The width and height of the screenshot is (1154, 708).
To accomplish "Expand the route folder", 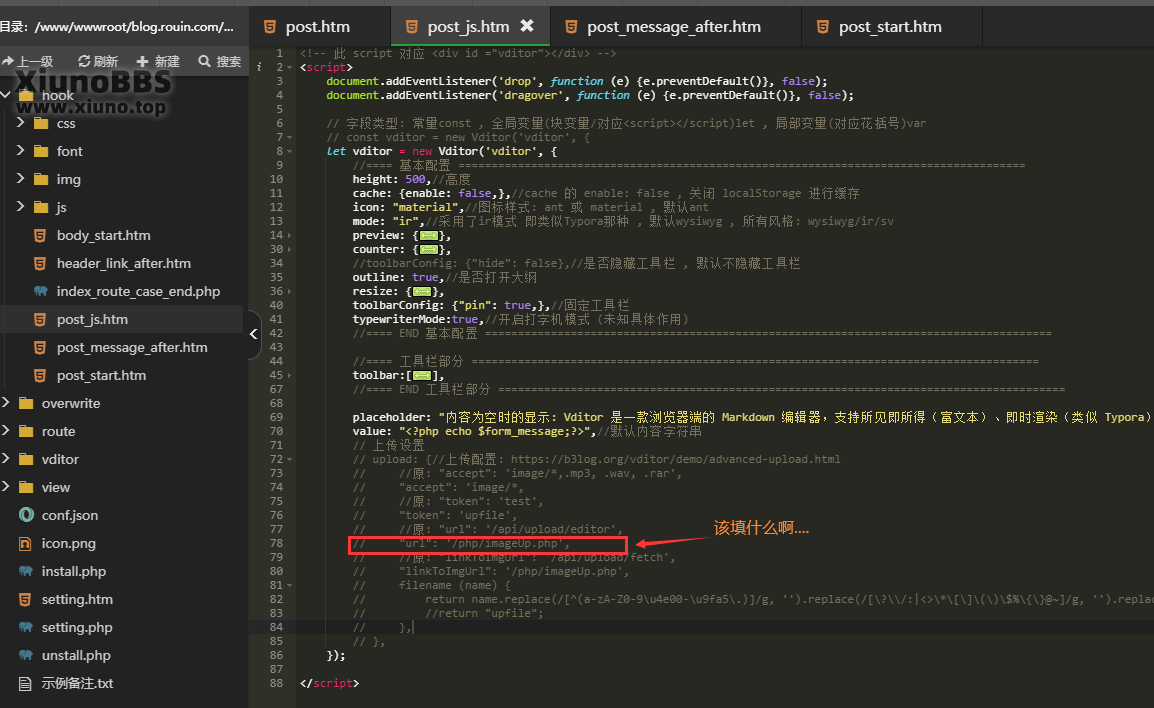I will [x=7, y=431].
